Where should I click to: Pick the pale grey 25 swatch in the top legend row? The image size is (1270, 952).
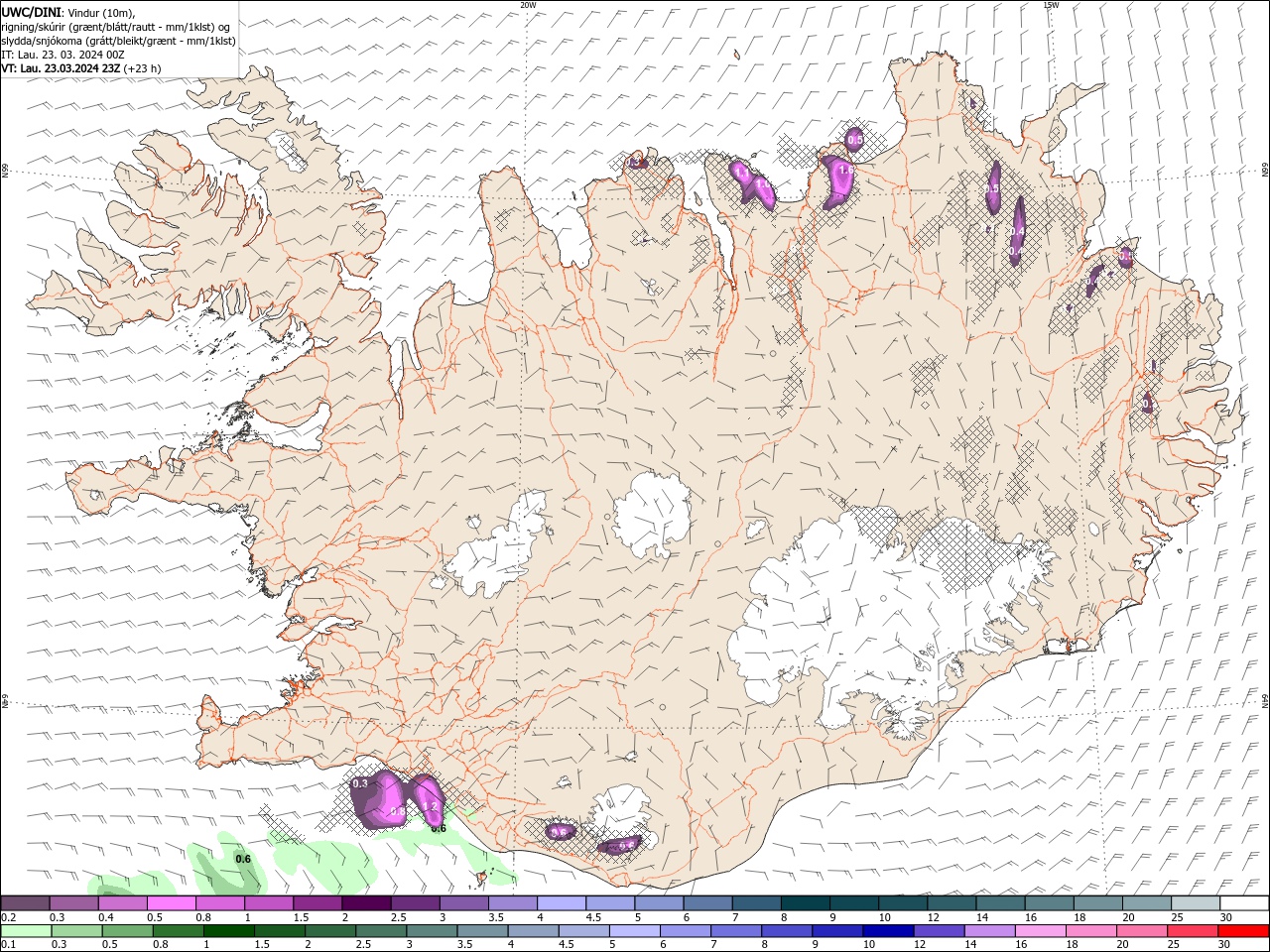[x=1195, y=903]
